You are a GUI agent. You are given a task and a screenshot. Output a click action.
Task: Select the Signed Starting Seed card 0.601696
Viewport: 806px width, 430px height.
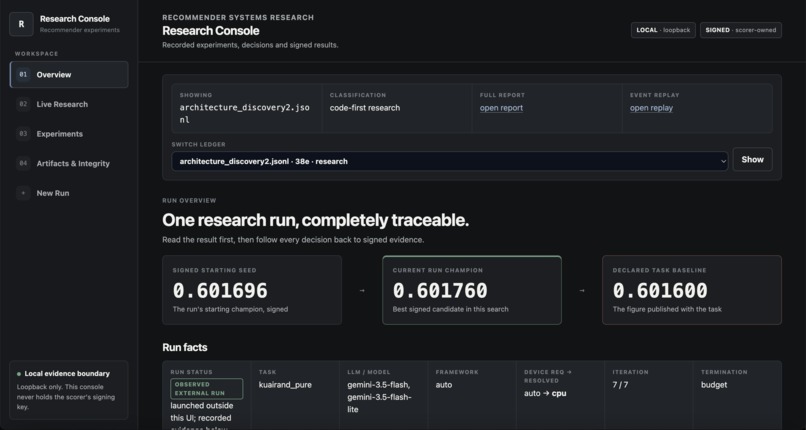pyautogui.click(x=252, y=290)
